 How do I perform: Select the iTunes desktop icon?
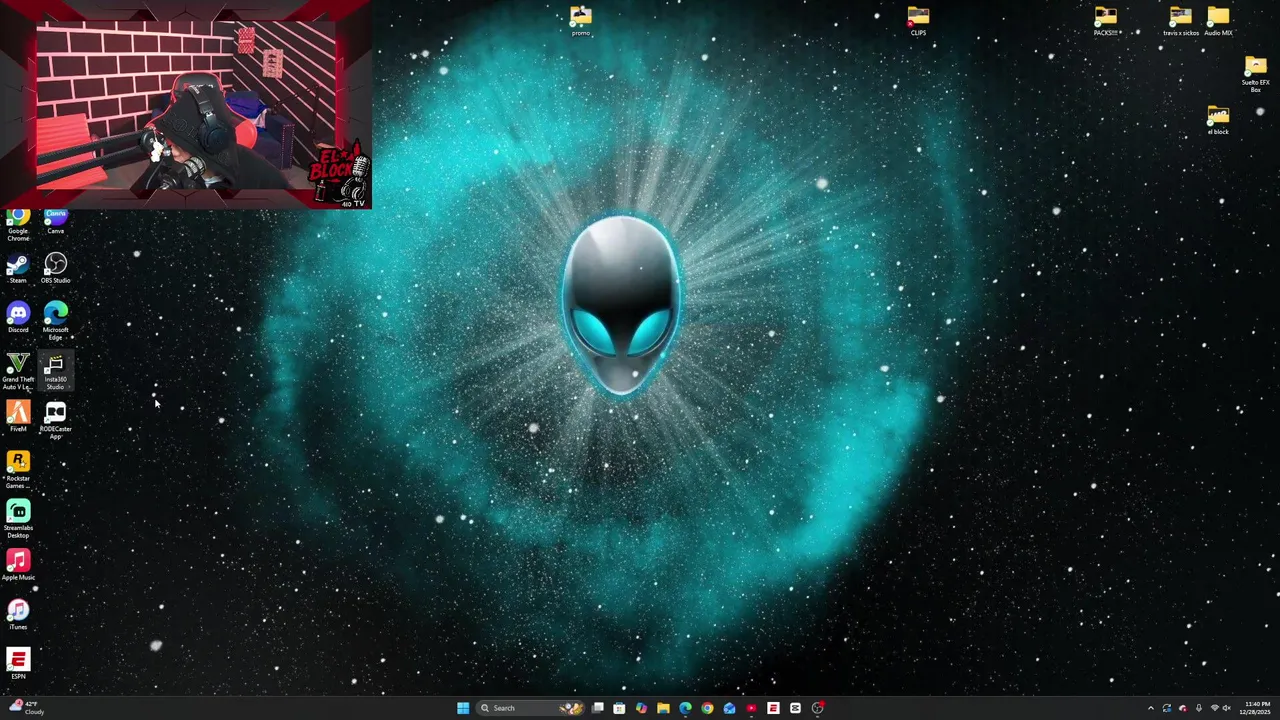(18, 615)
